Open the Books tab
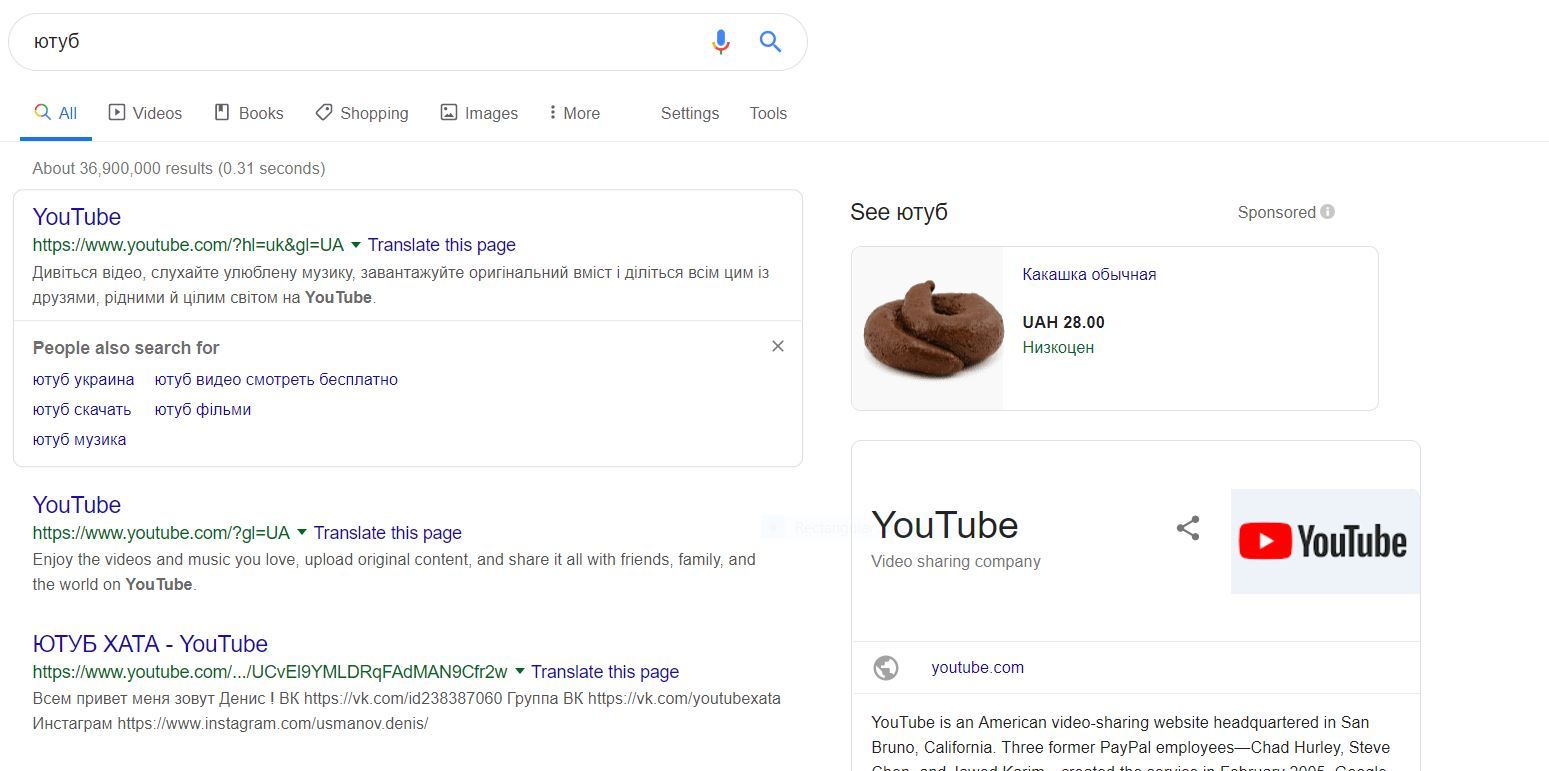Viewport: 1549px width, 771px height. coord(249,113)
